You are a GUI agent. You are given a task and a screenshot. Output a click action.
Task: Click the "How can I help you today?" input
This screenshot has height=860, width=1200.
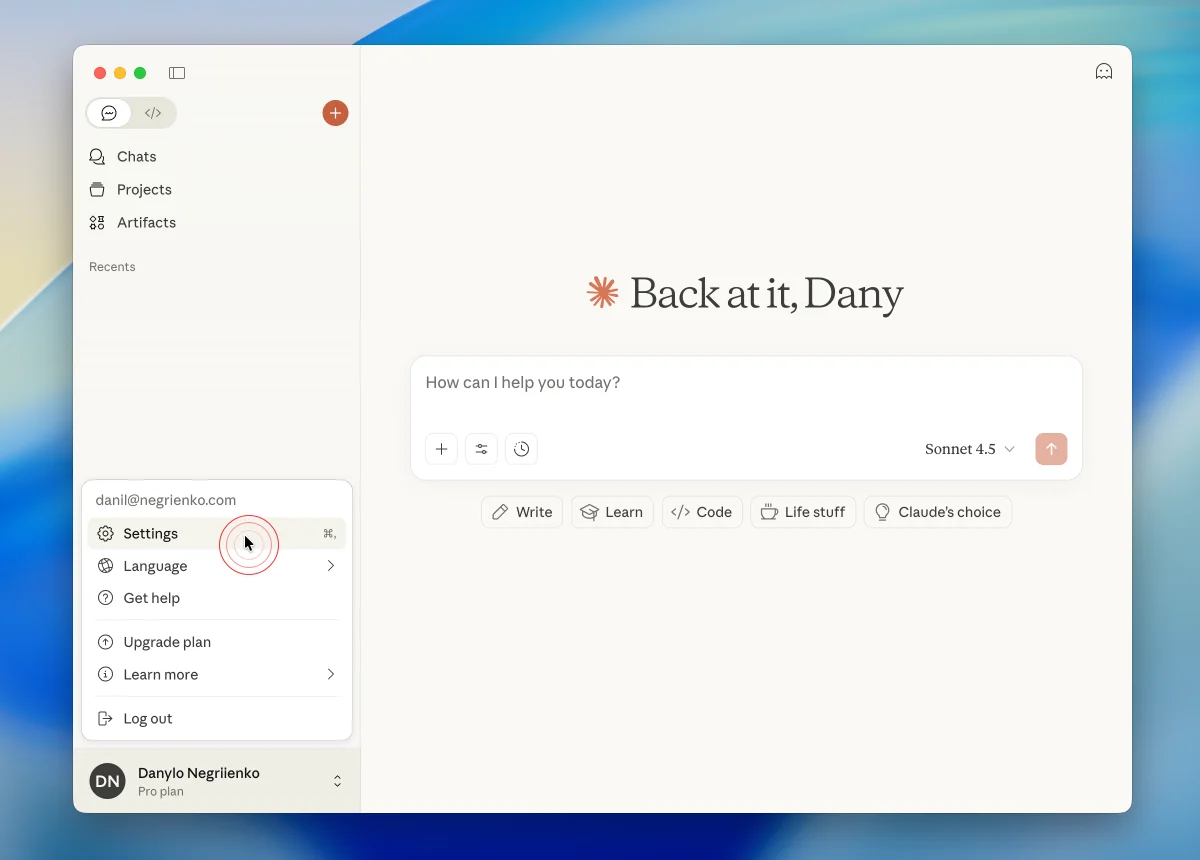(x=745, y=383)
